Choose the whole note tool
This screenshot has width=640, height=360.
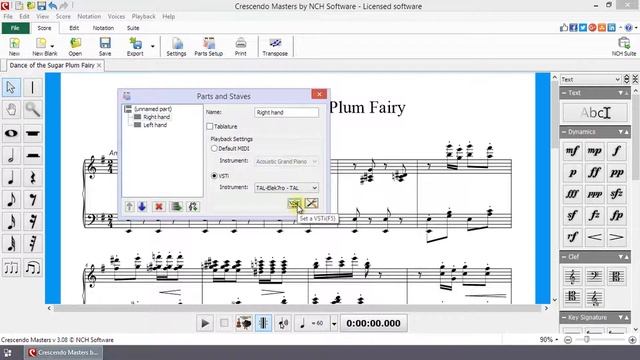point(11,133)
